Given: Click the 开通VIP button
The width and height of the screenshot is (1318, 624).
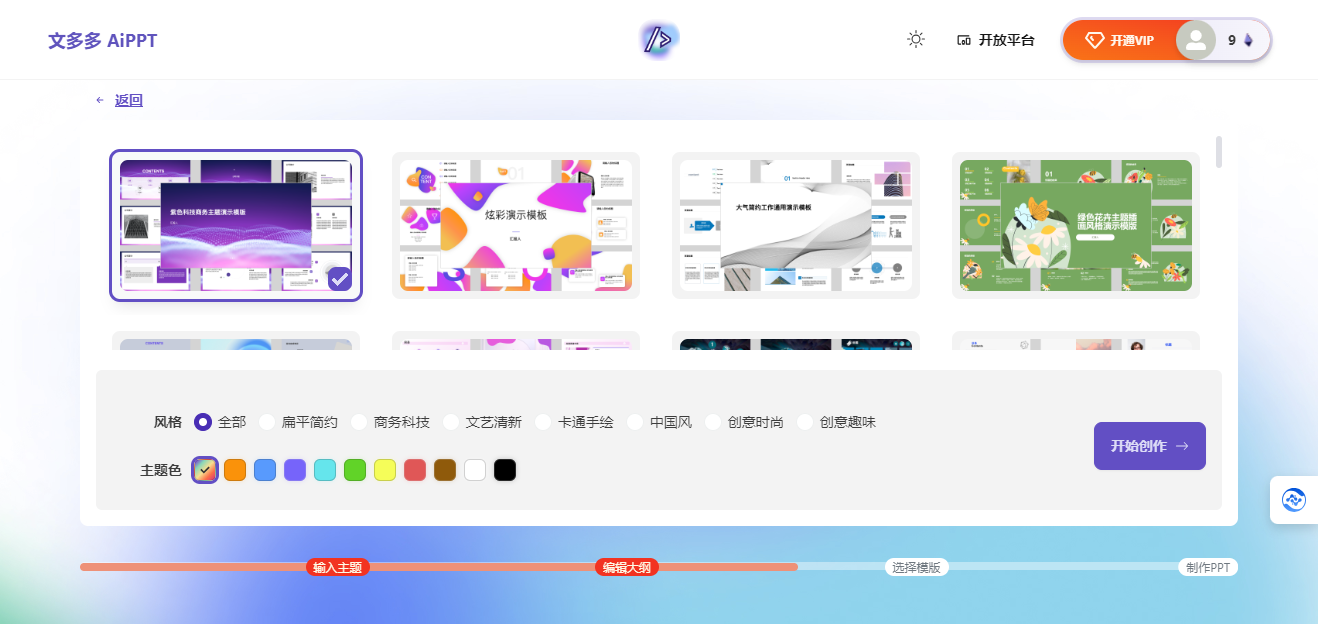Looking at the screenshot, I should (x=1120, y=40).
